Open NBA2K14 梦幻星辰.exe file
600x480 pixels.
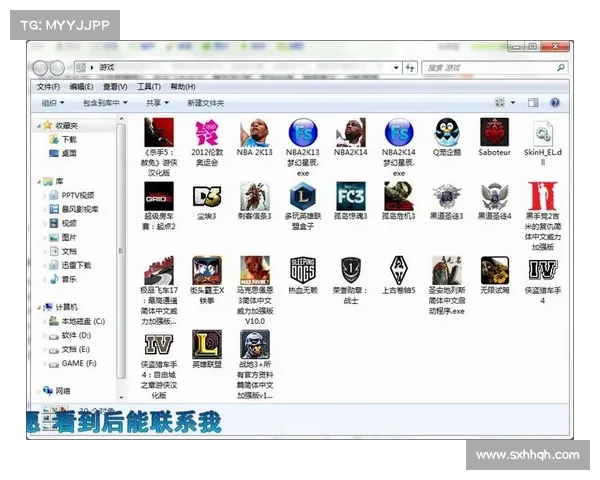tap(399, 132)
